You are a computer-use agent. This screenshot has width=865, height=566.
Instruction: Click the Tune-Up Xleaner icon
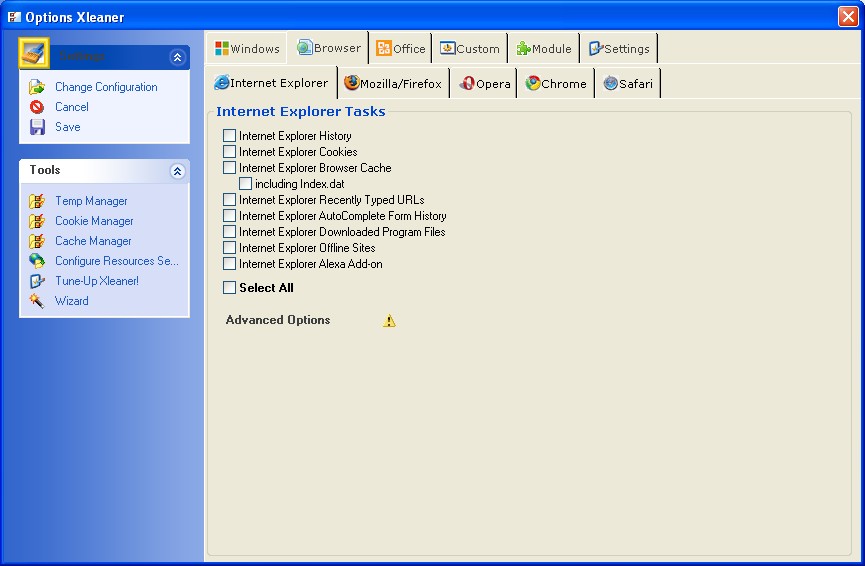click(37, 281)
